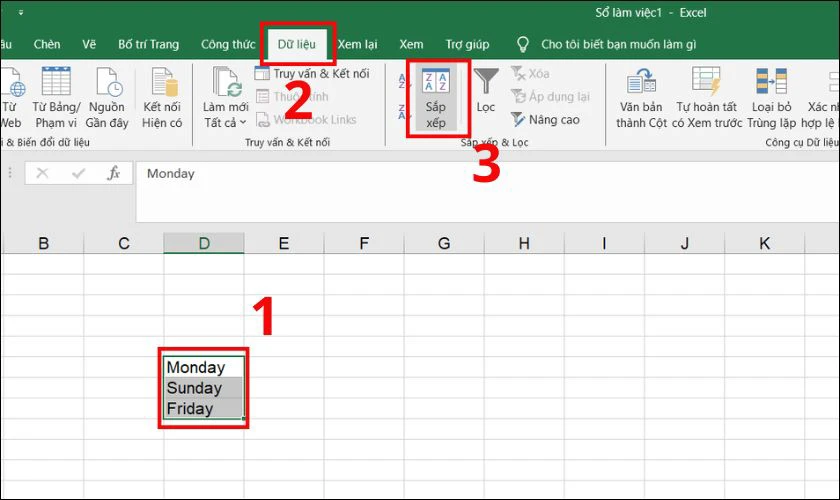Select column header G

(444, 243)
